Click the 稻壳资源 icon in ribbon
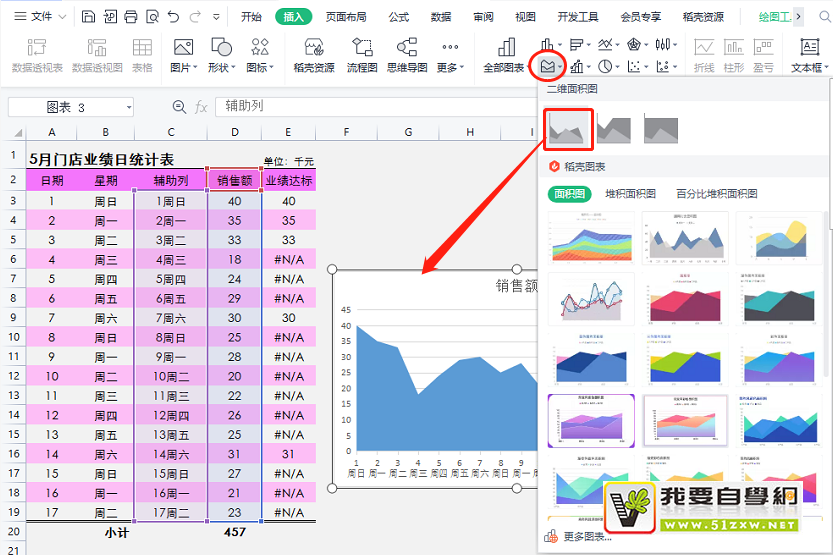 314,55
